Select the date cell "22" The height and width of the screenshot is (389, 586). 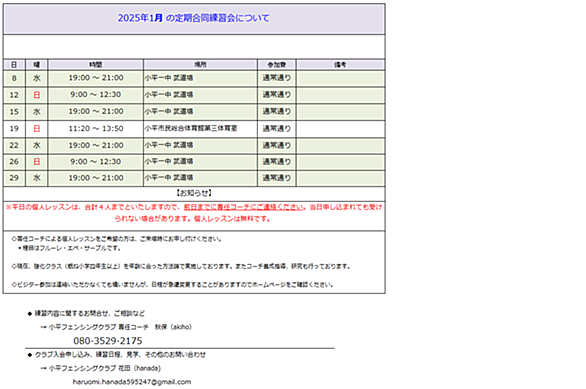click(14, 145)
